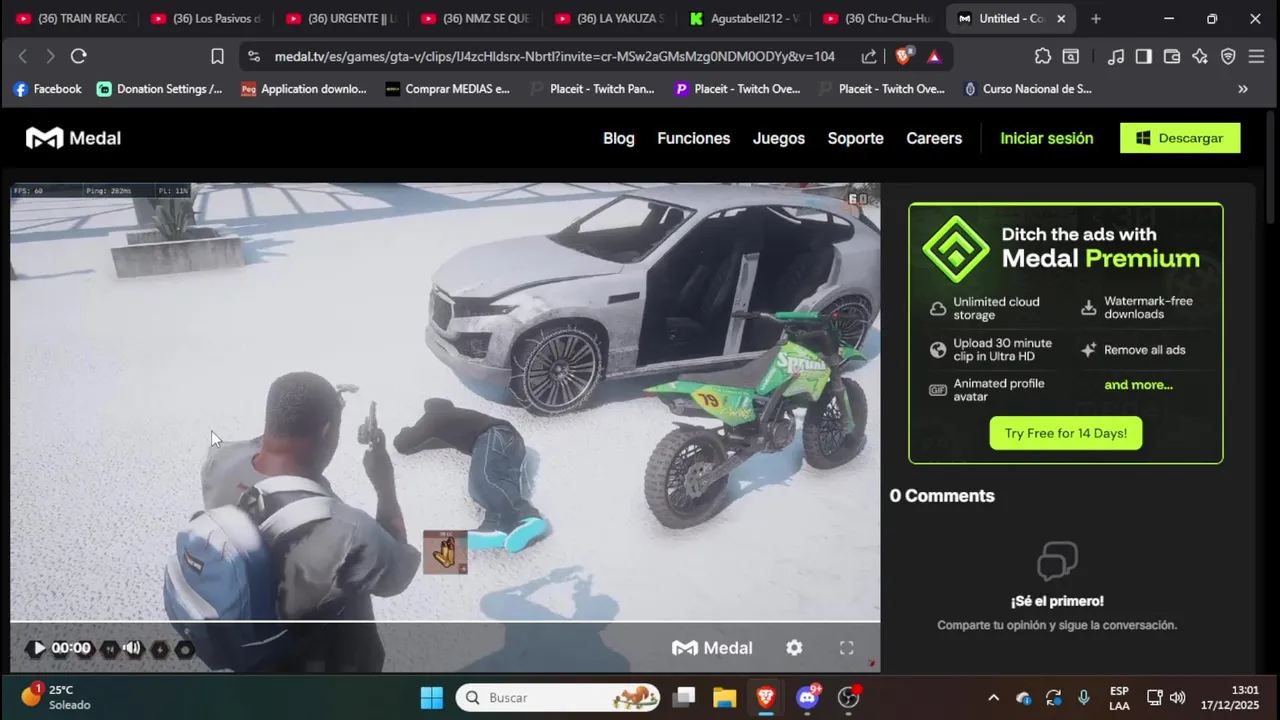Open the Soporte page
1280x720 pixels.
[855, 138]
